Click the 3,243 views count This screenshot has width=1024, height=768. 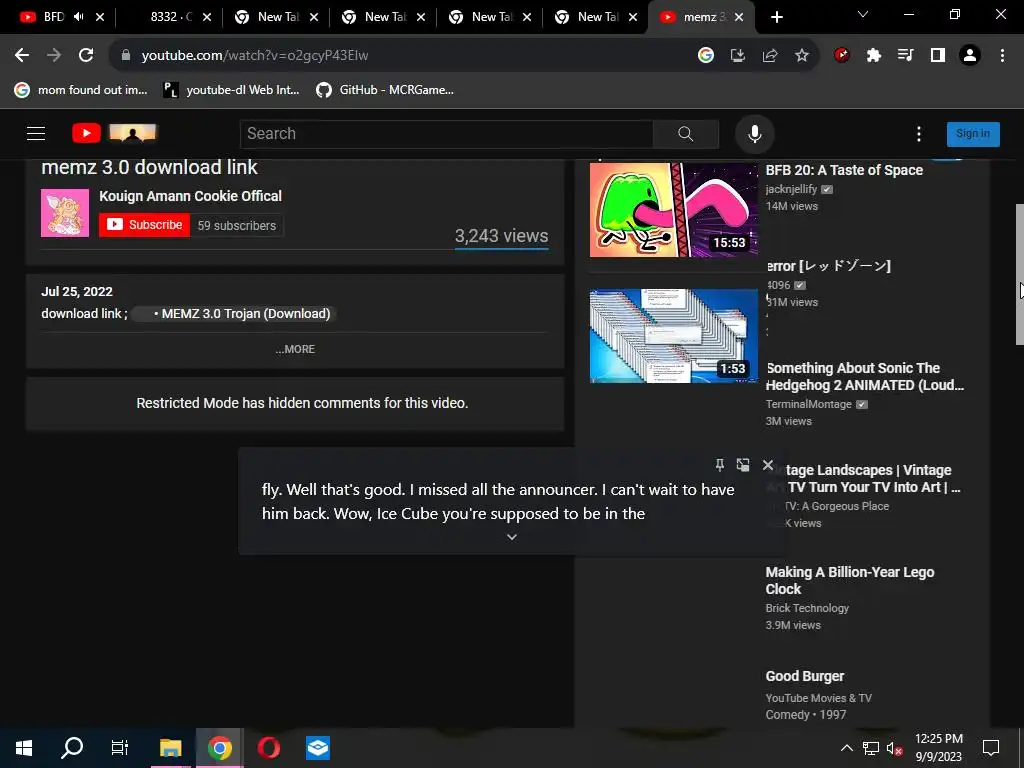point(502,236)
